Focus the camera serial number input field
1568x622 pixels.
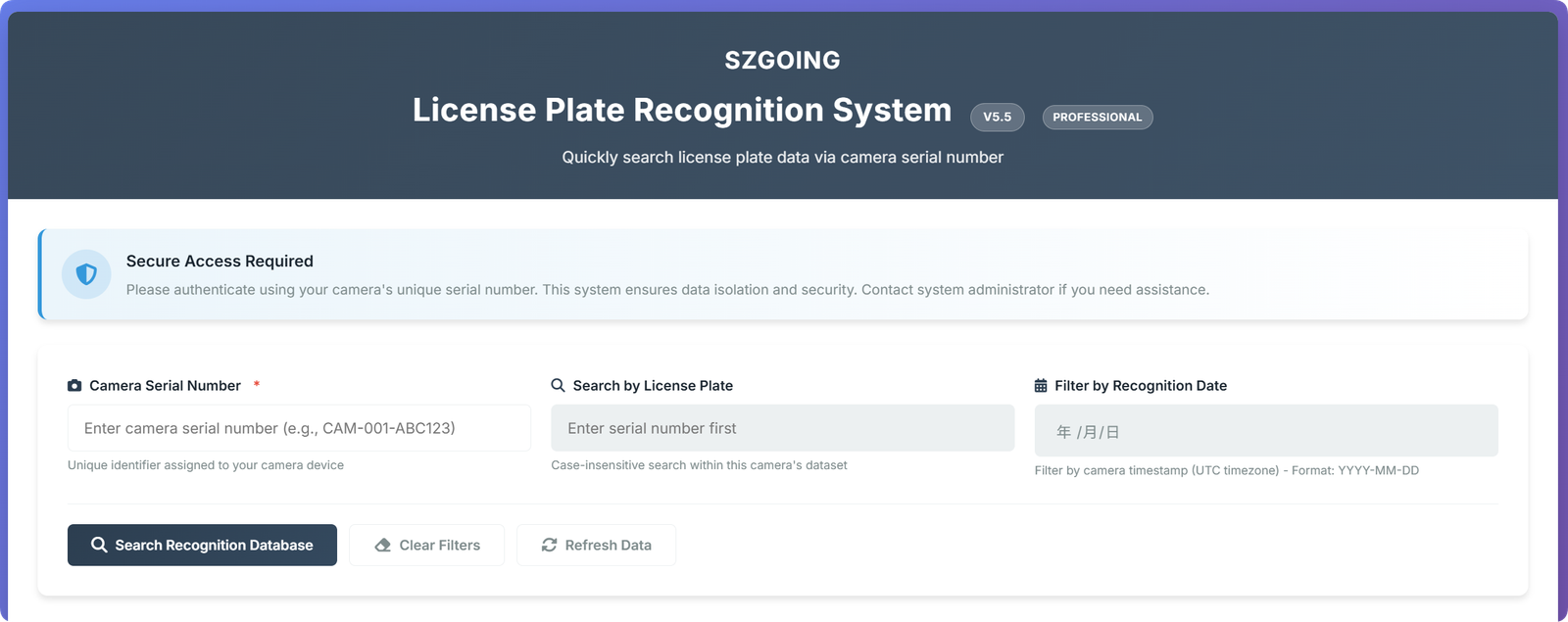click(299, 428)
